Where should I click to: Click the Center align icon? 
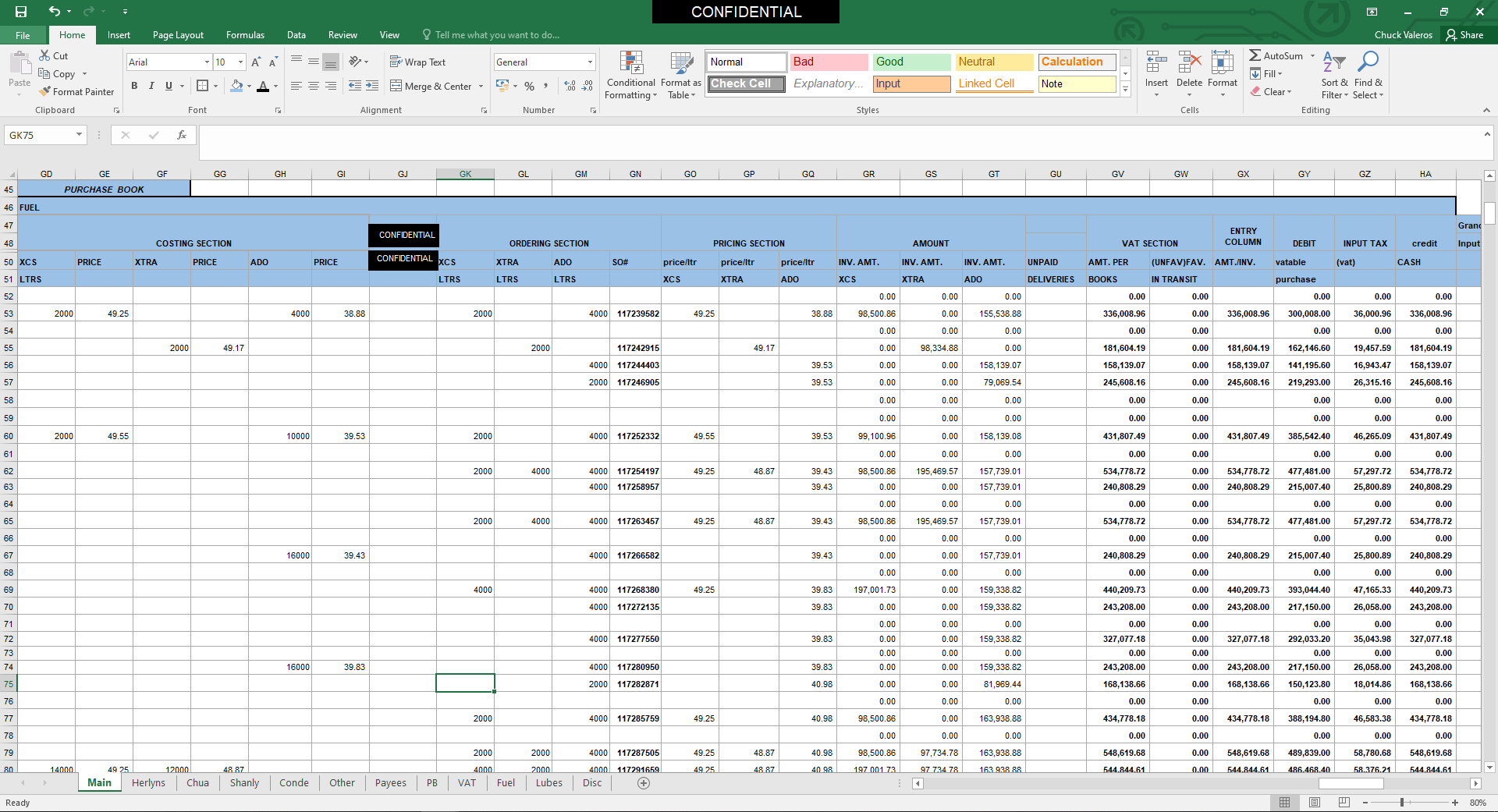point(314,86)
